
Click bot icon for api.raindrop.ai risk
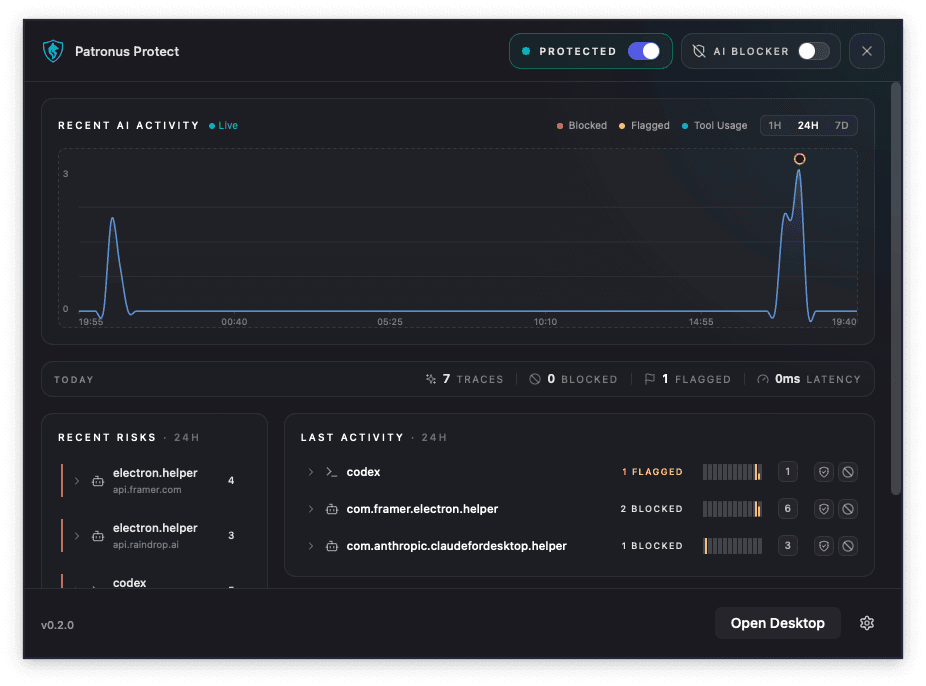[x=98, y=536]
